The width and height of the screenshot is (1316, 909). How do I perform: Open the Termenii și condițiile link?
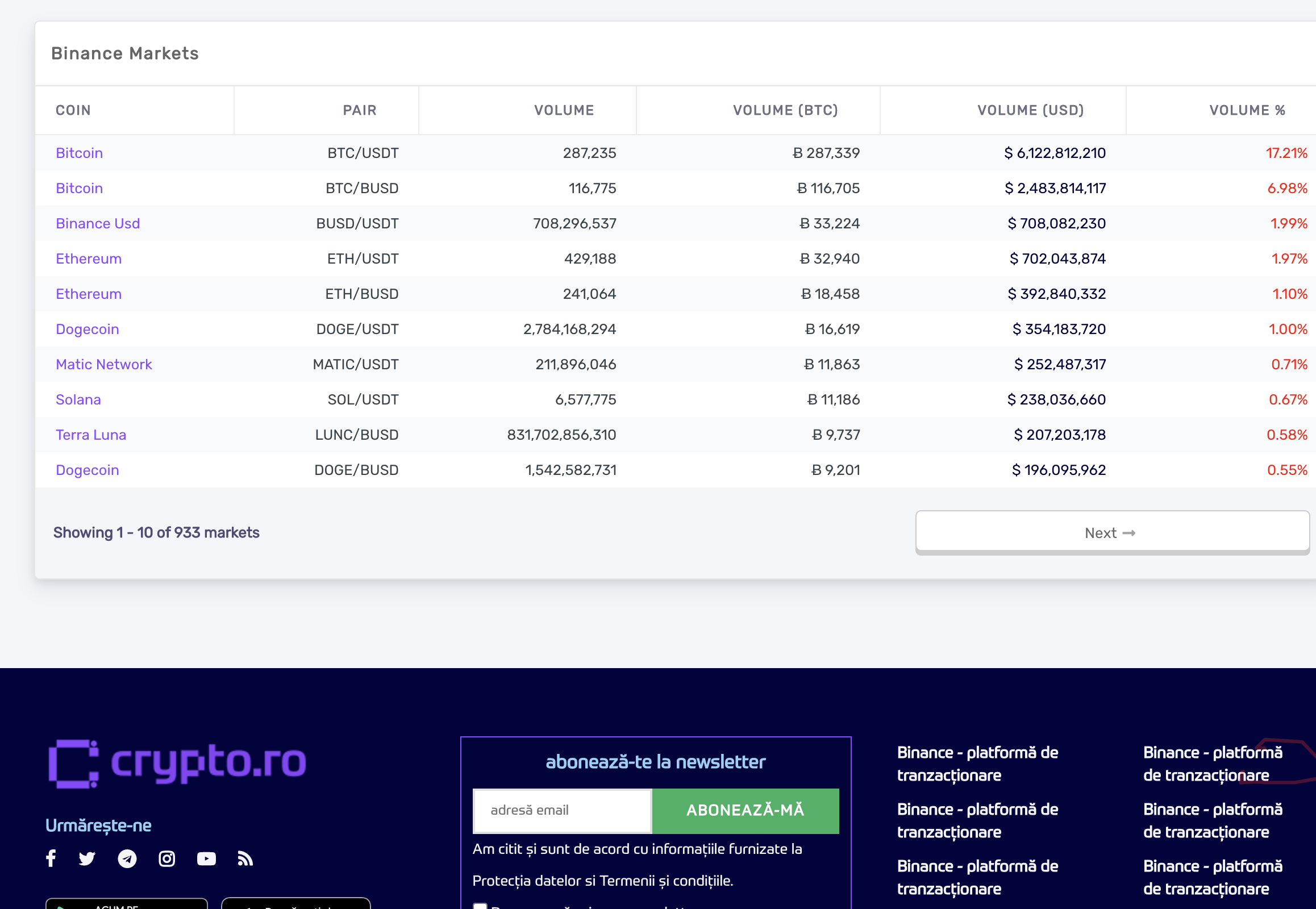(665, 881)
